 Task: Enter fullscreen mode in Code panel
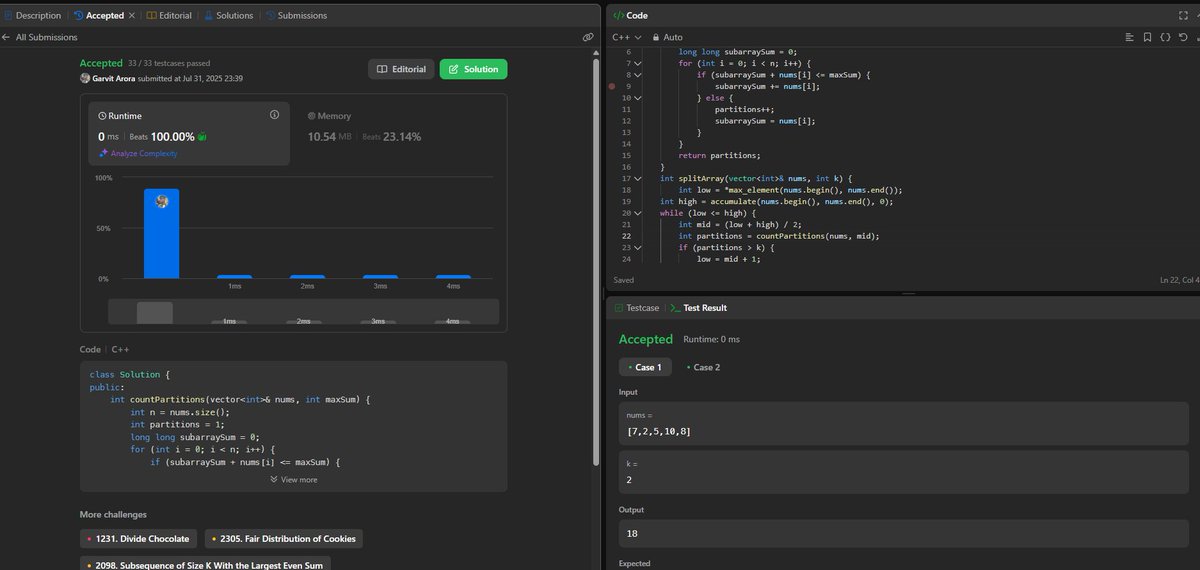[1183, 16]
